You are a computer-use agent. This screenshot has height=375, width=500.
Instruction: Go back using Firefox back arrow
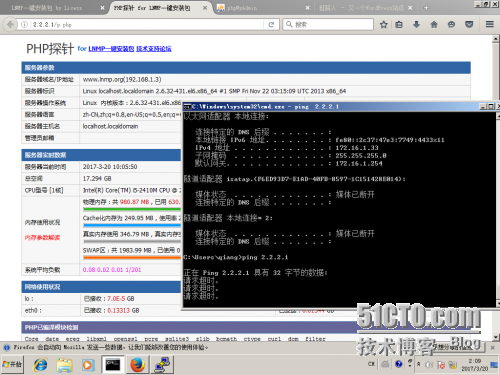[x=10, y=24]
